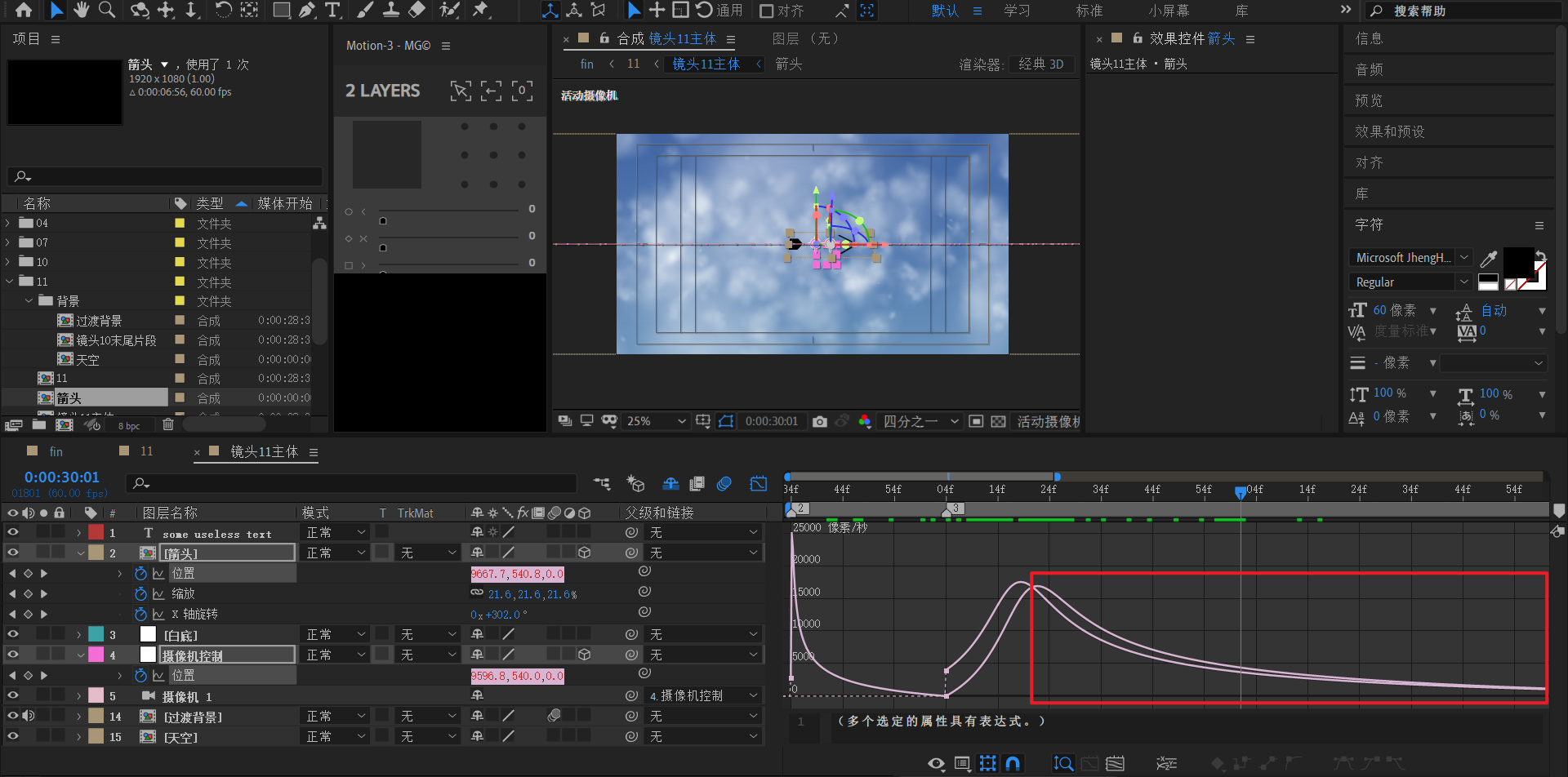Toggle 位置 stopwatch under 箭头 layer

[x=140, y=573]
